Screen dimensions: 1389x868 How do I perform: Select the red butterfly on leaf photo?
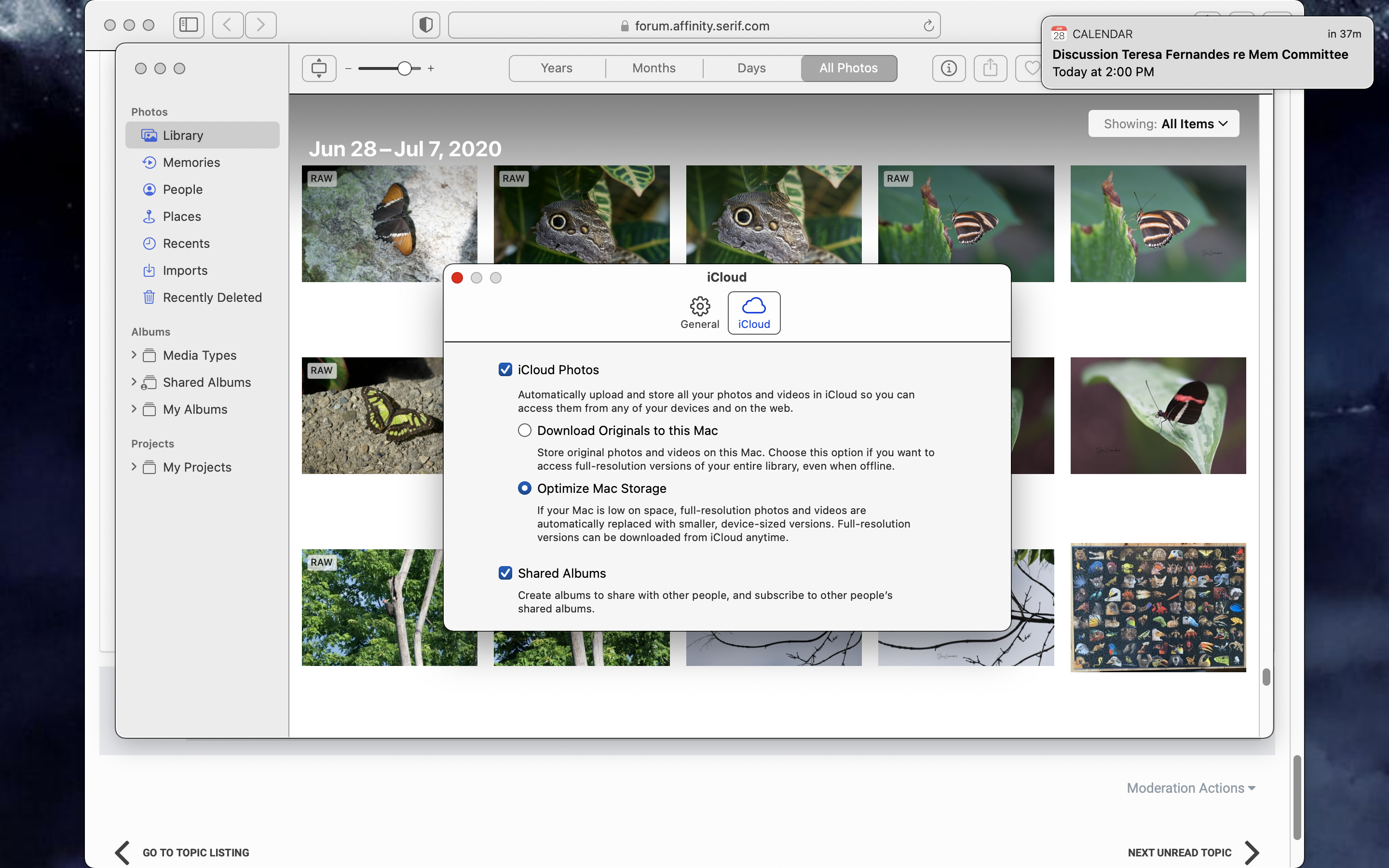tap(1158, 416)
